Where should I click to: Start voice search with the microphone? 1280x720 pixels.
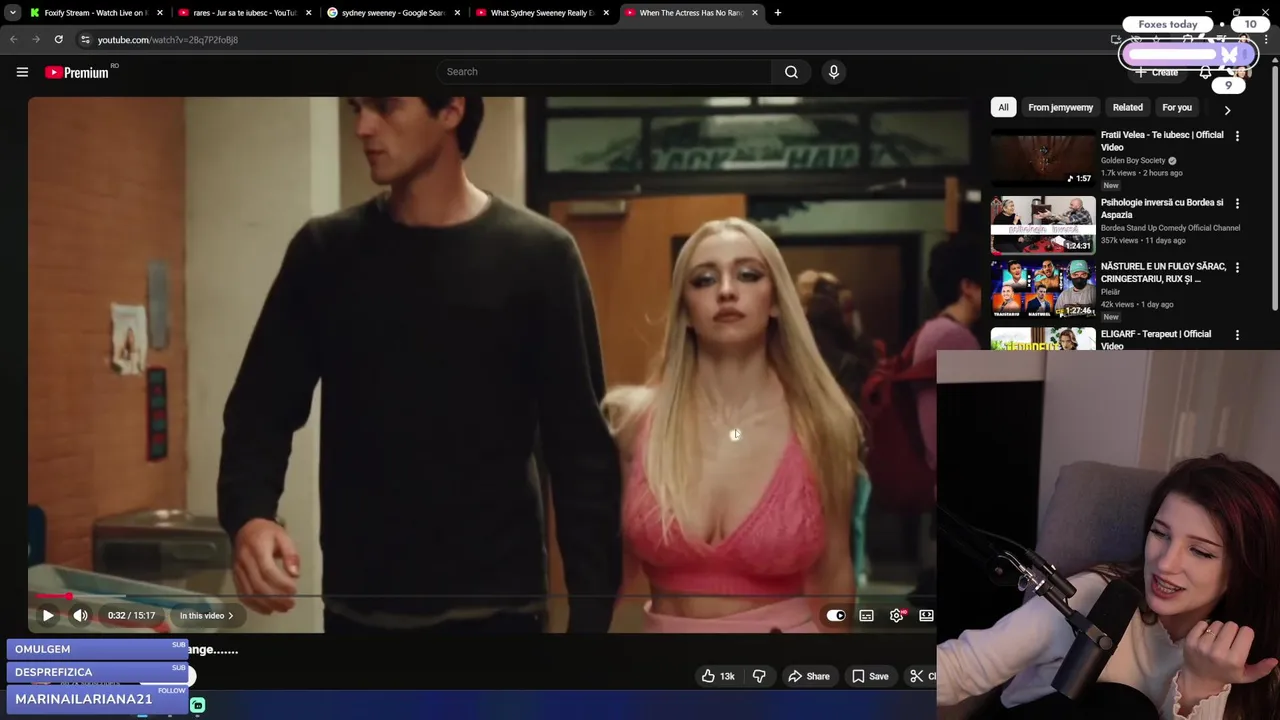tap(834, 72)
